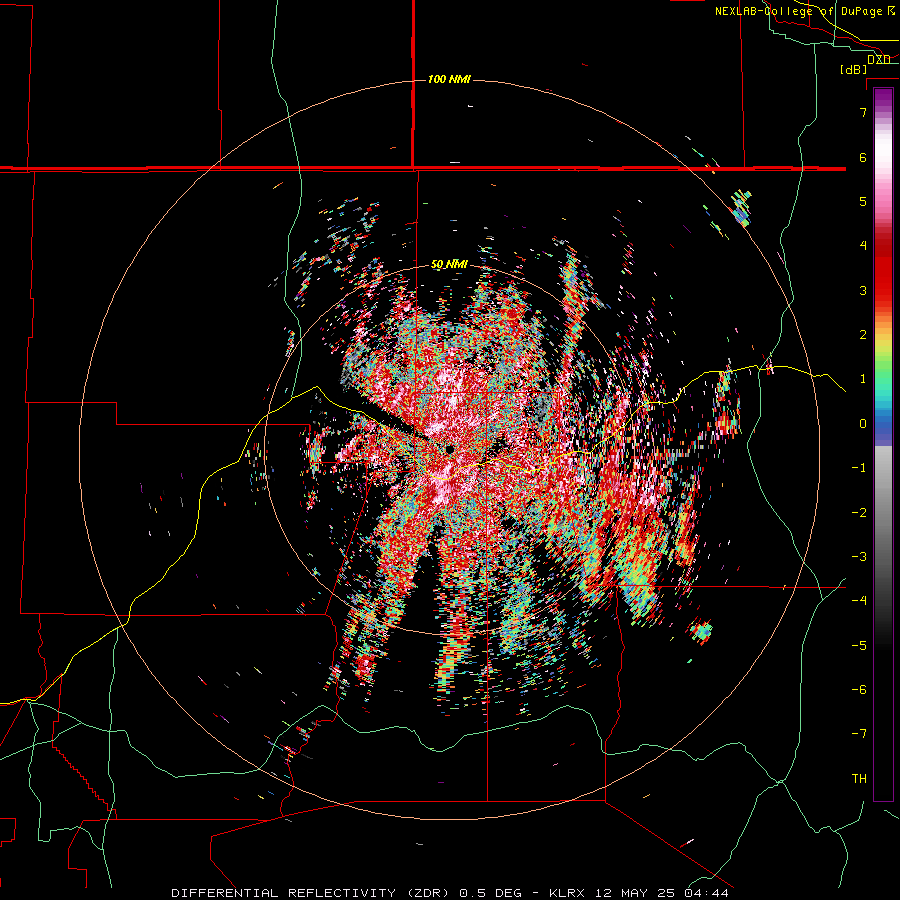Click the '-4' value on the dB scale

pyautogui.click(x=859, y=601)
